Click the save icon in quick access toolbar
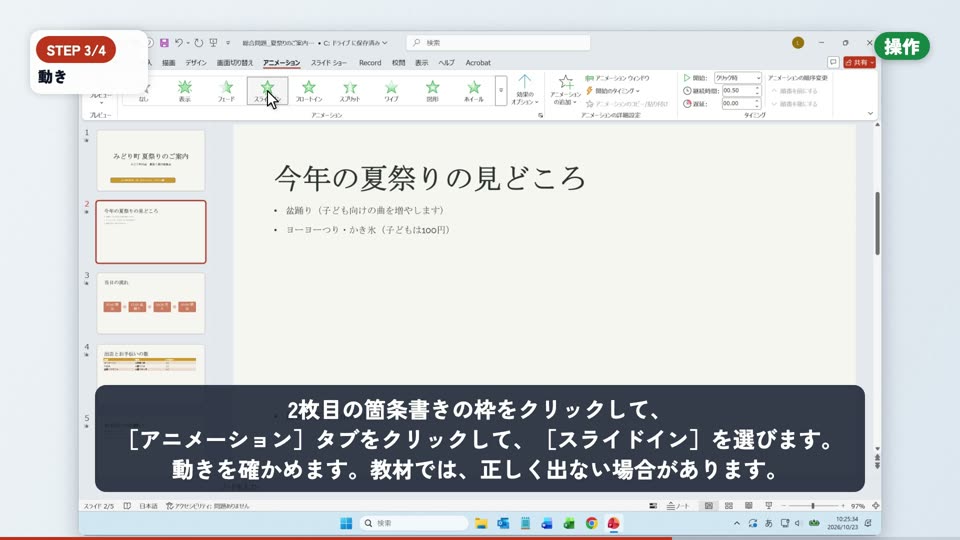 (x=164, y=43)
